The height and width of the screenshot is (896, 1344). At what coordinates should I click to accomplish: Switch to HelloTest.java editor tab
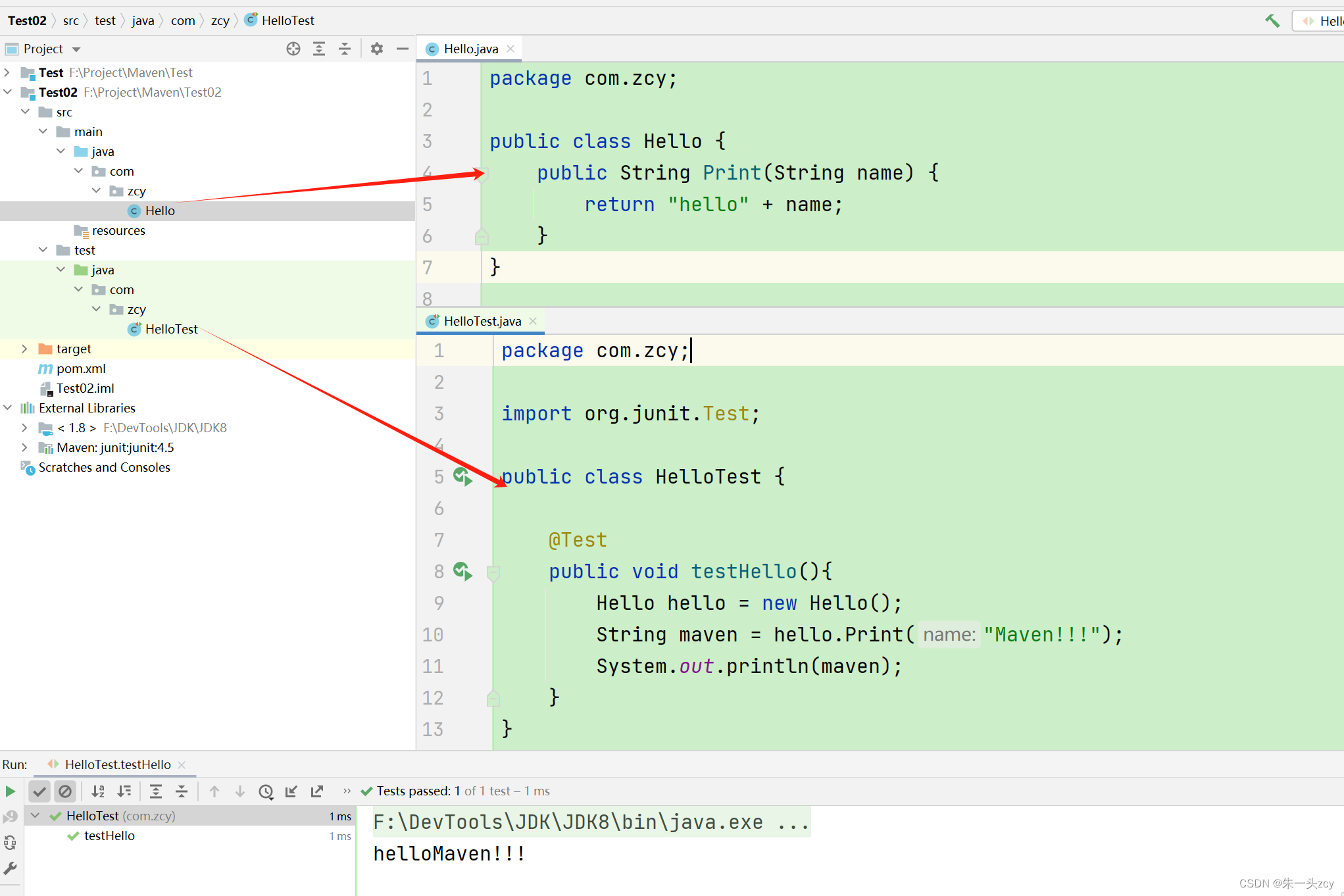482,321
